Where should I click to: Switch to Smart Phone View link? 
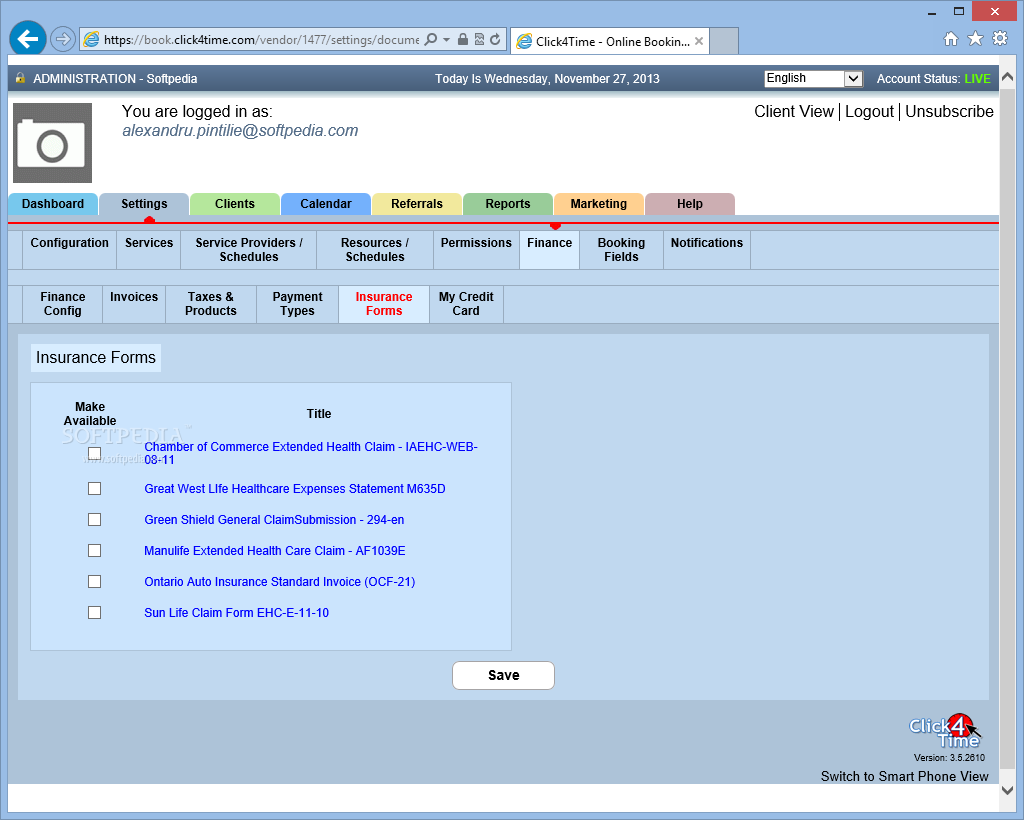pos(904,776)
